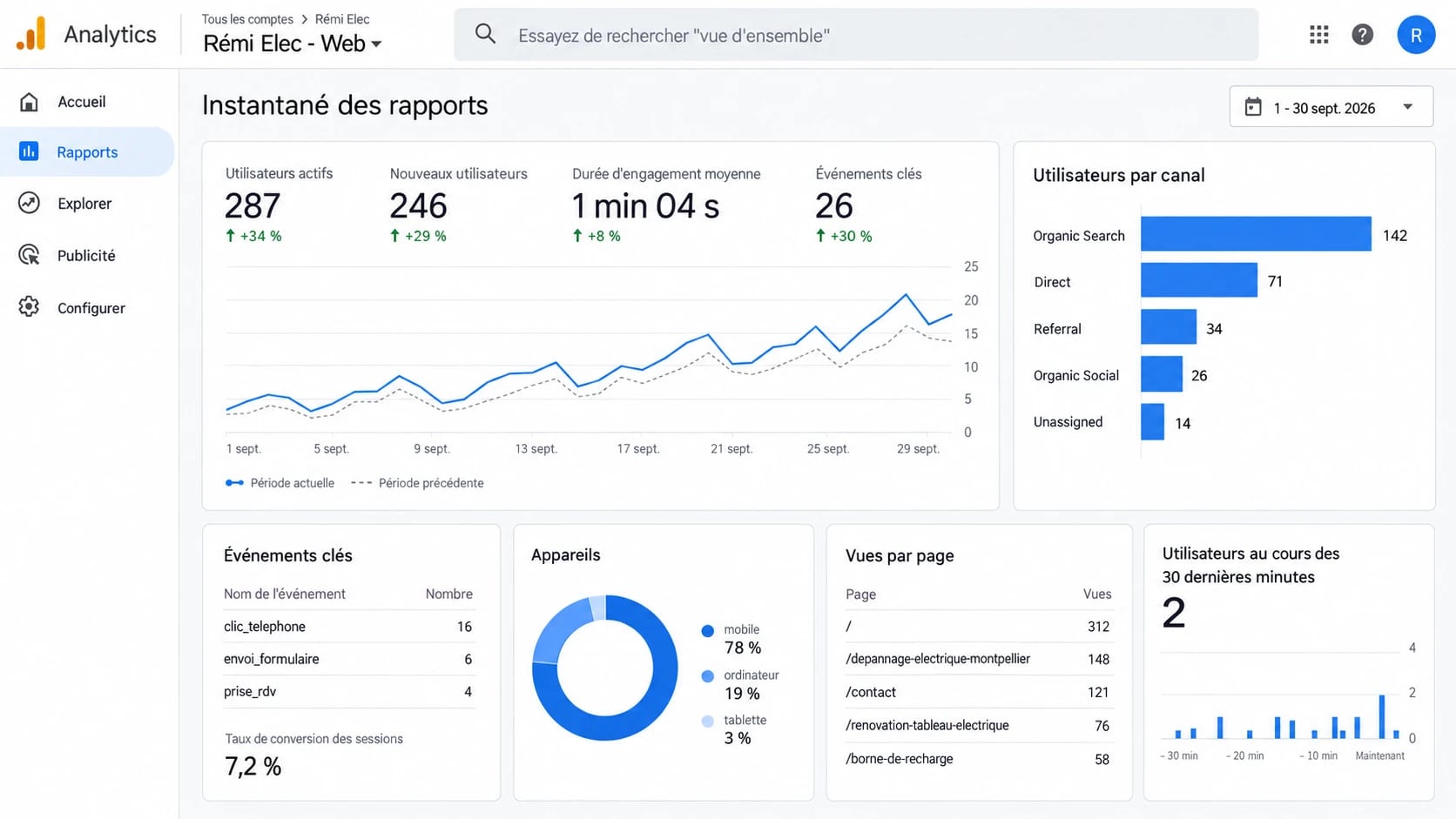
Task: Expand the date range dropdown arrow
Action: tap(1407, 107)
